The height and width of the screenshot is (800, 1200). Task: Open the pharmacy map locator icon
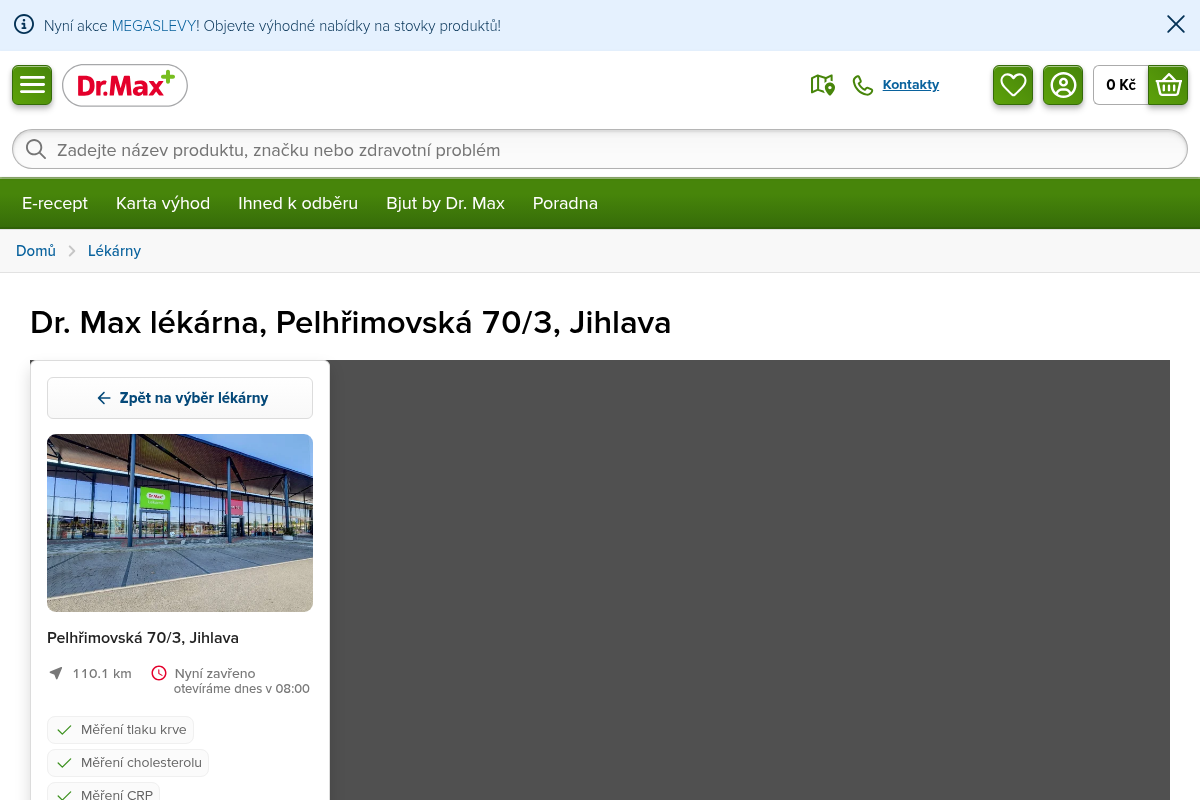(x=822, y=85)
